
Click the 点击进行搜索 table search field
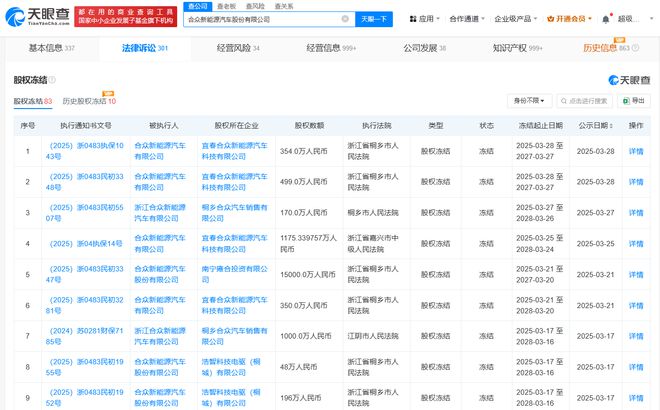point(584,101)
